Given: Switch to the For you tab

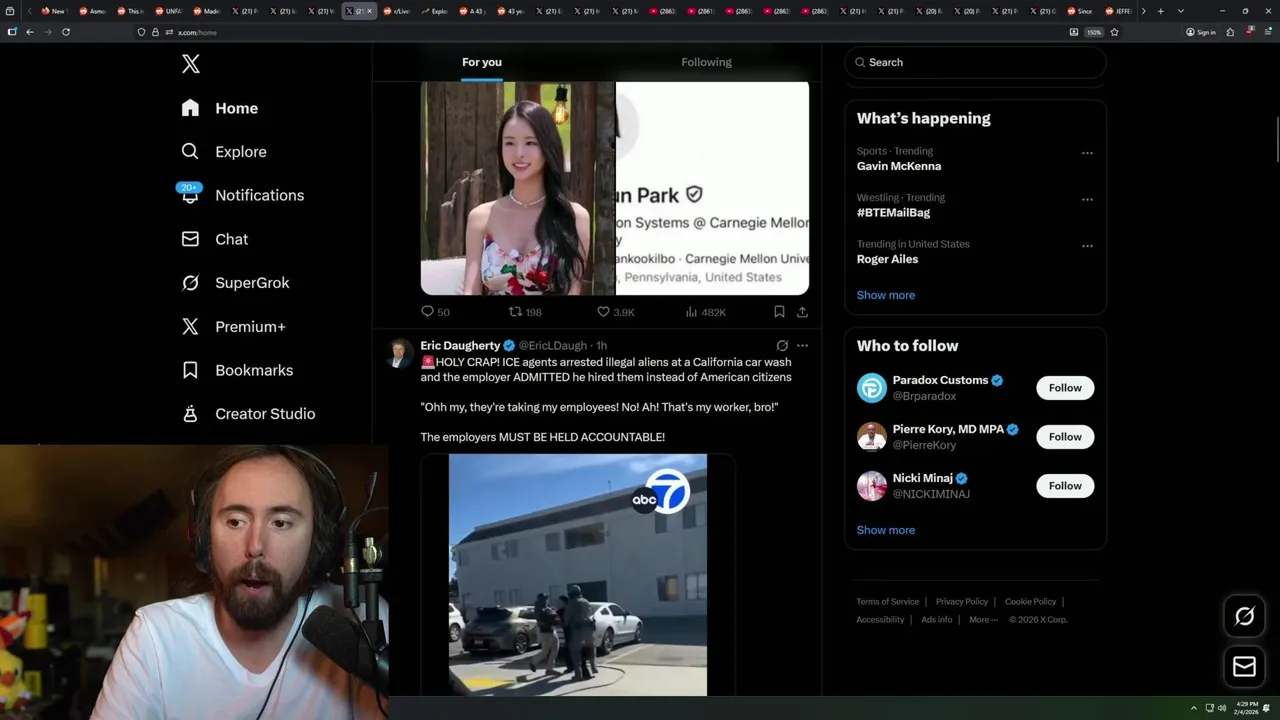Looking at the screenshot, I should [x=482, y=62].
